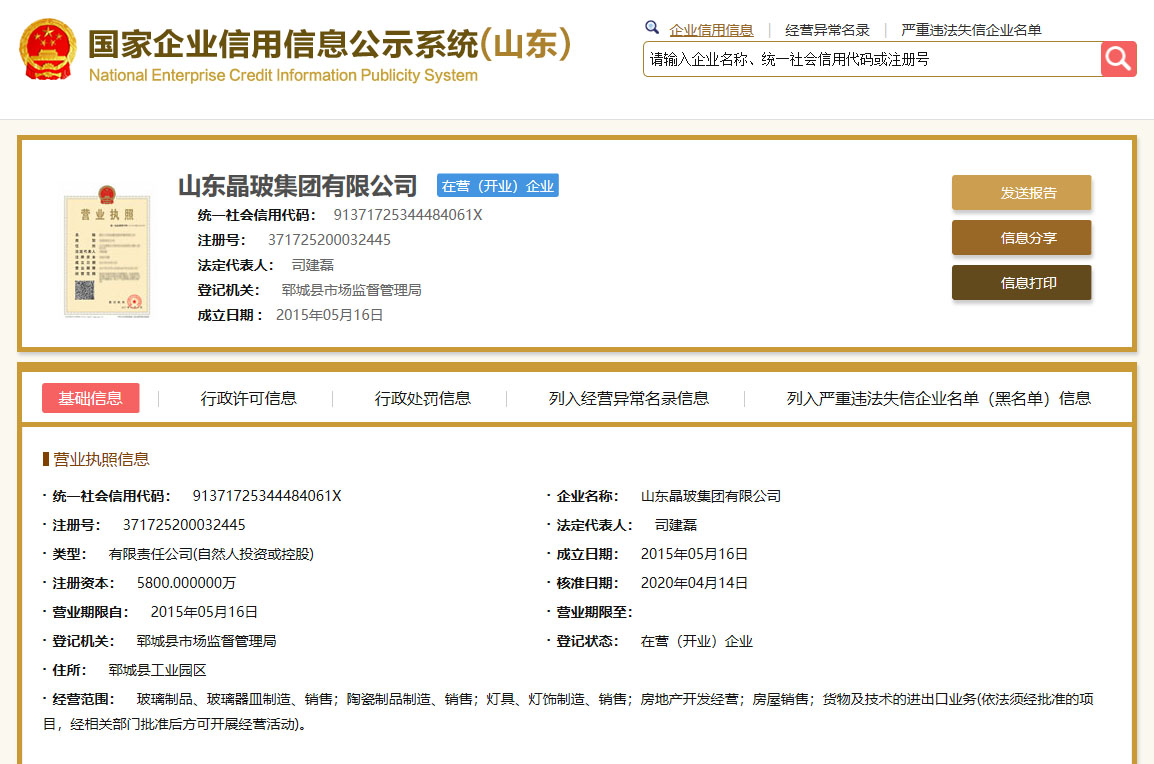
Task: Click the national emblem logo
Action: (47, 50)
